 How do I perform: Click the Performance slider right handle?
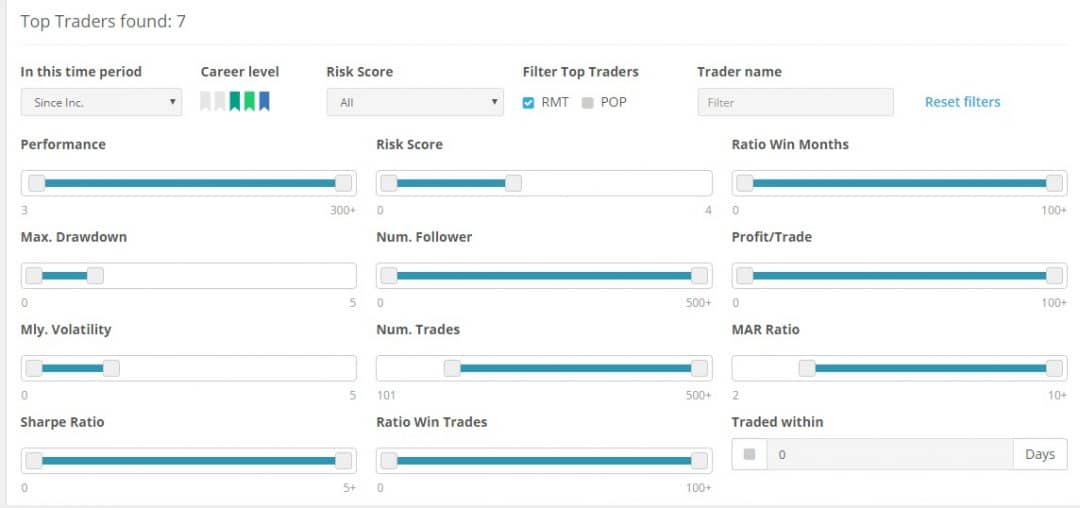[344, 183]
